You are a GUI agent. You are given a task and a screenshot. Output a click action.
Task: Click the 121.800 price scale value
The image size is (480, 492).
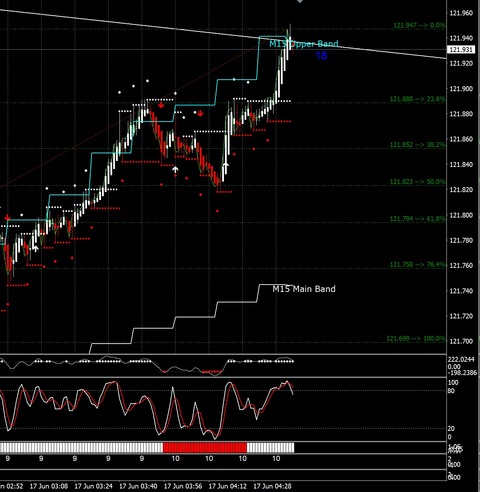click(x=461, y=215)
